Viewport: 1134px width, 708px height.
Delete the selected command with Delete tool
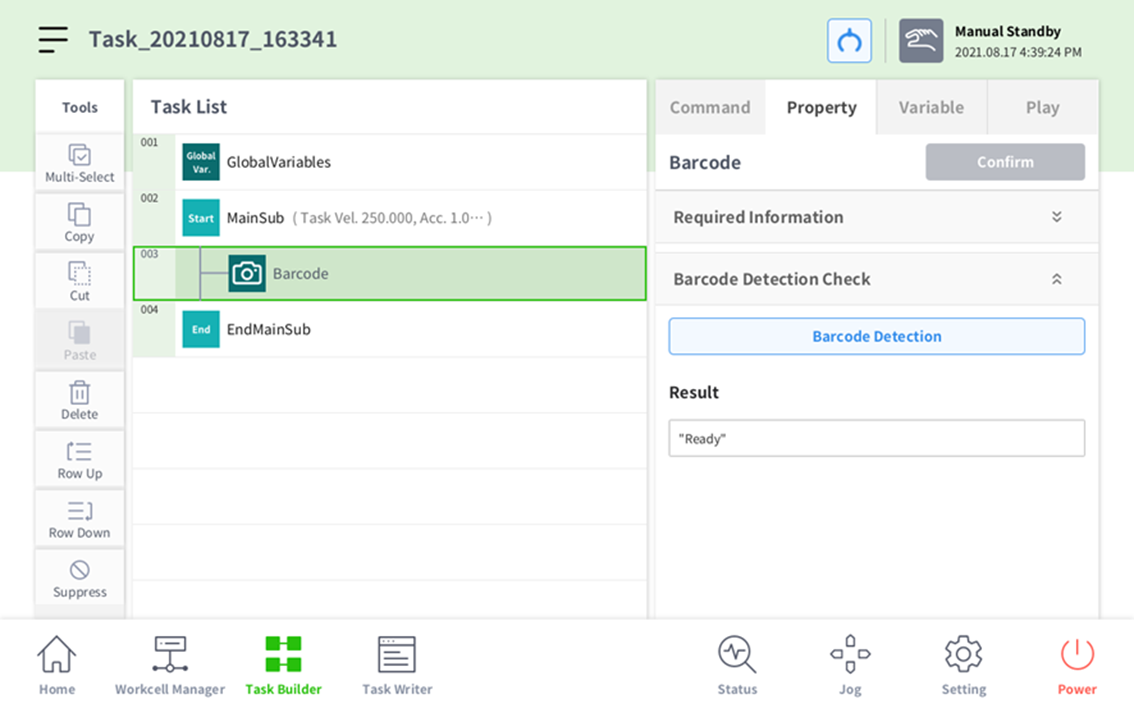[x=80, y=400]
